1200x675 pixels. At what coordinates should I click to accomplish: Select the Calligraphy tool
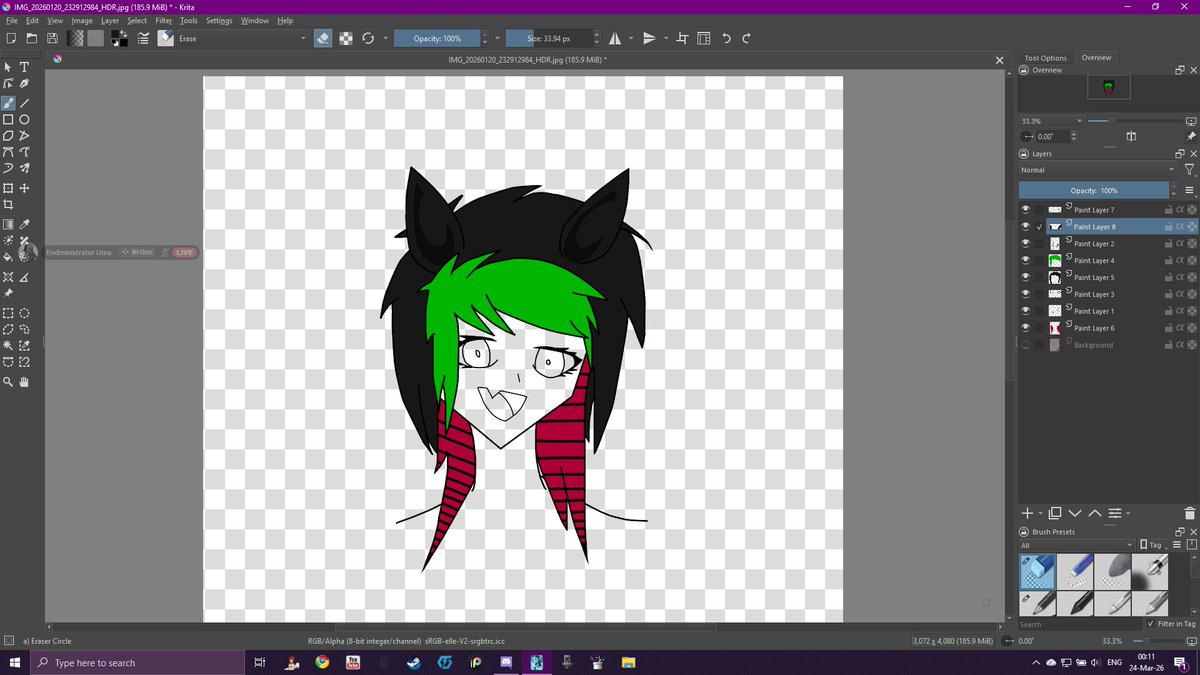(x=25, y=84)
